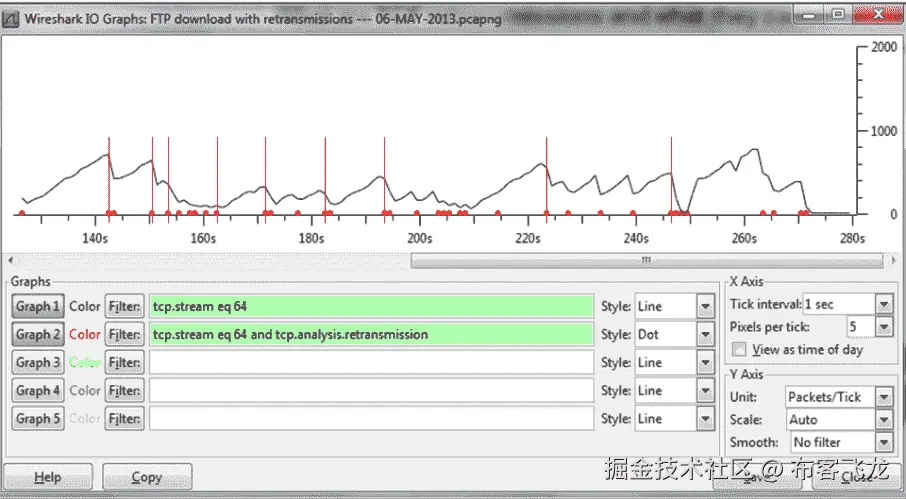Pick Graph 3 green color
This screenshot has height=499, width=906.
pos(84,362)
